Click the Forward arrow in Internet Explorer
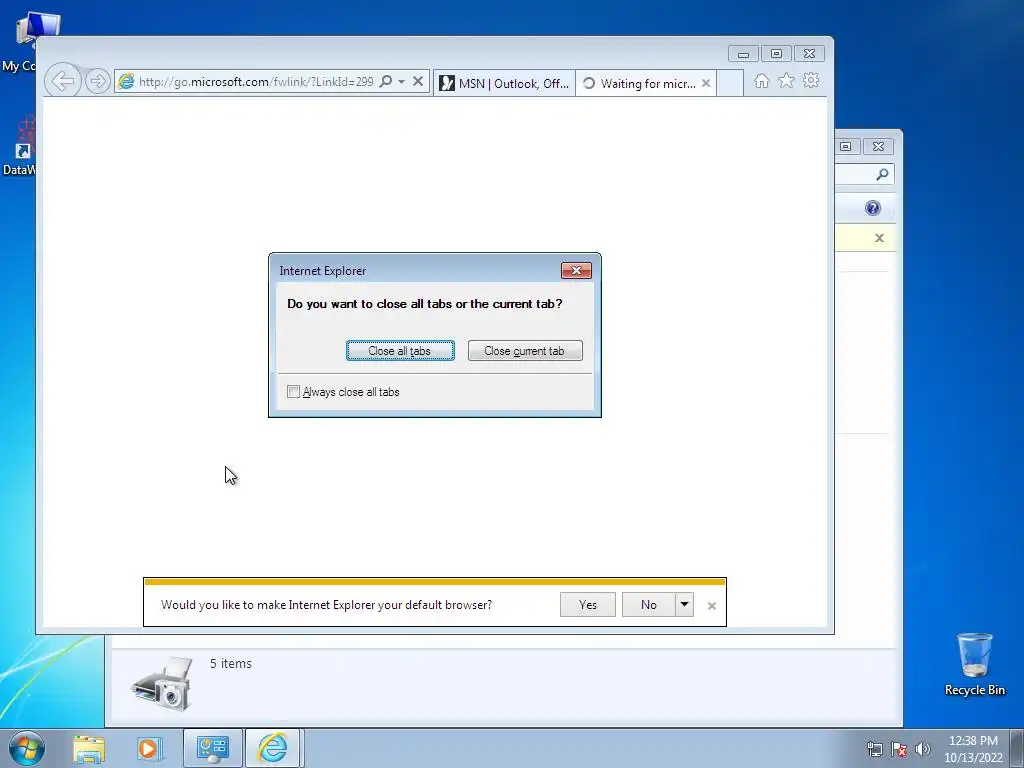This screenshot has height=768, width=1024. (98, 82)
